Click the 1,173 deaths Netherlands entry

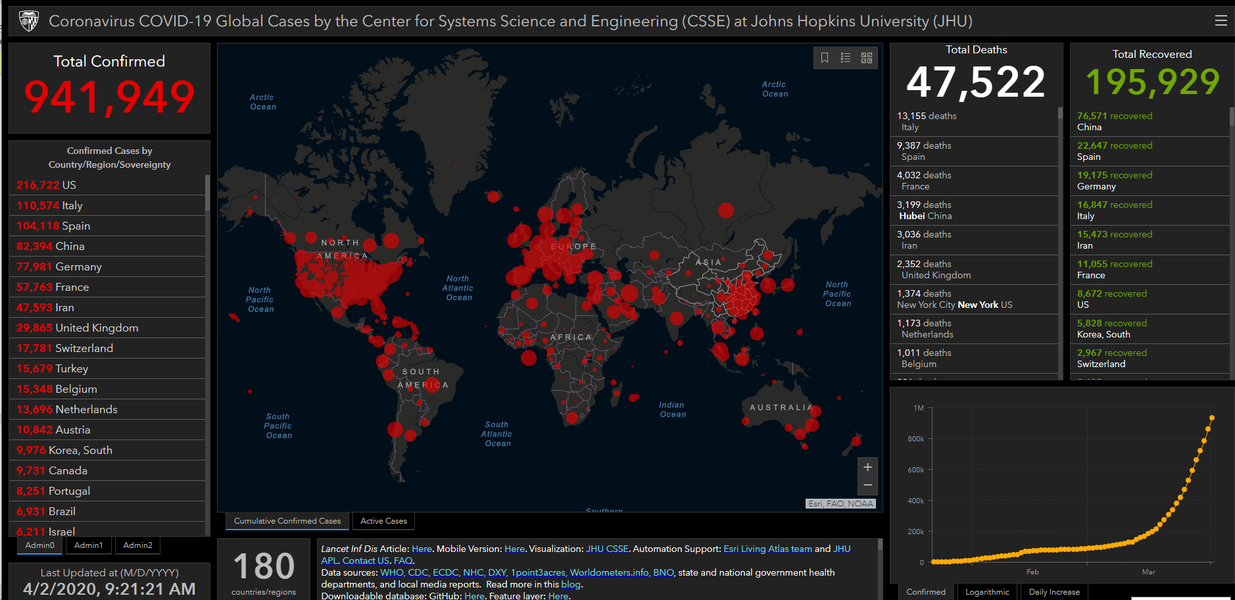pos(973,328)
